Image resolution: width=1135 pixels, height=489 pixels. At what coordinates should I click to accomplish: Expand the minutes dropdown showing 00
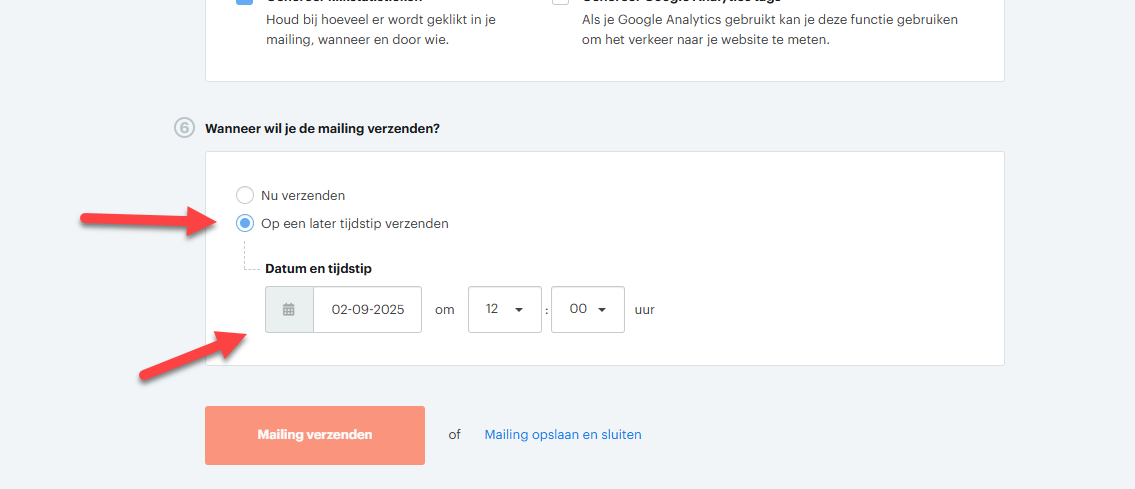click(x=588, y=310)
